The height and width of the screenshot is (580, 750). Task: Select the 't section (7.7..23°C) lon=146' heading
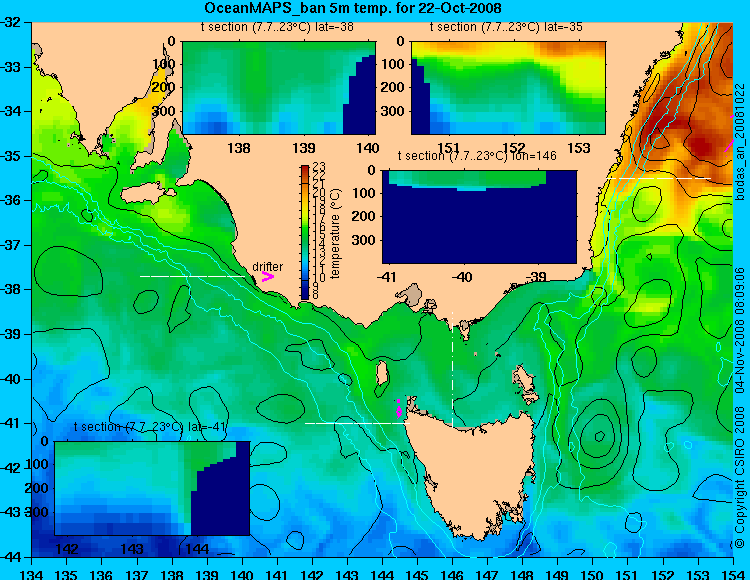point(477,156)
